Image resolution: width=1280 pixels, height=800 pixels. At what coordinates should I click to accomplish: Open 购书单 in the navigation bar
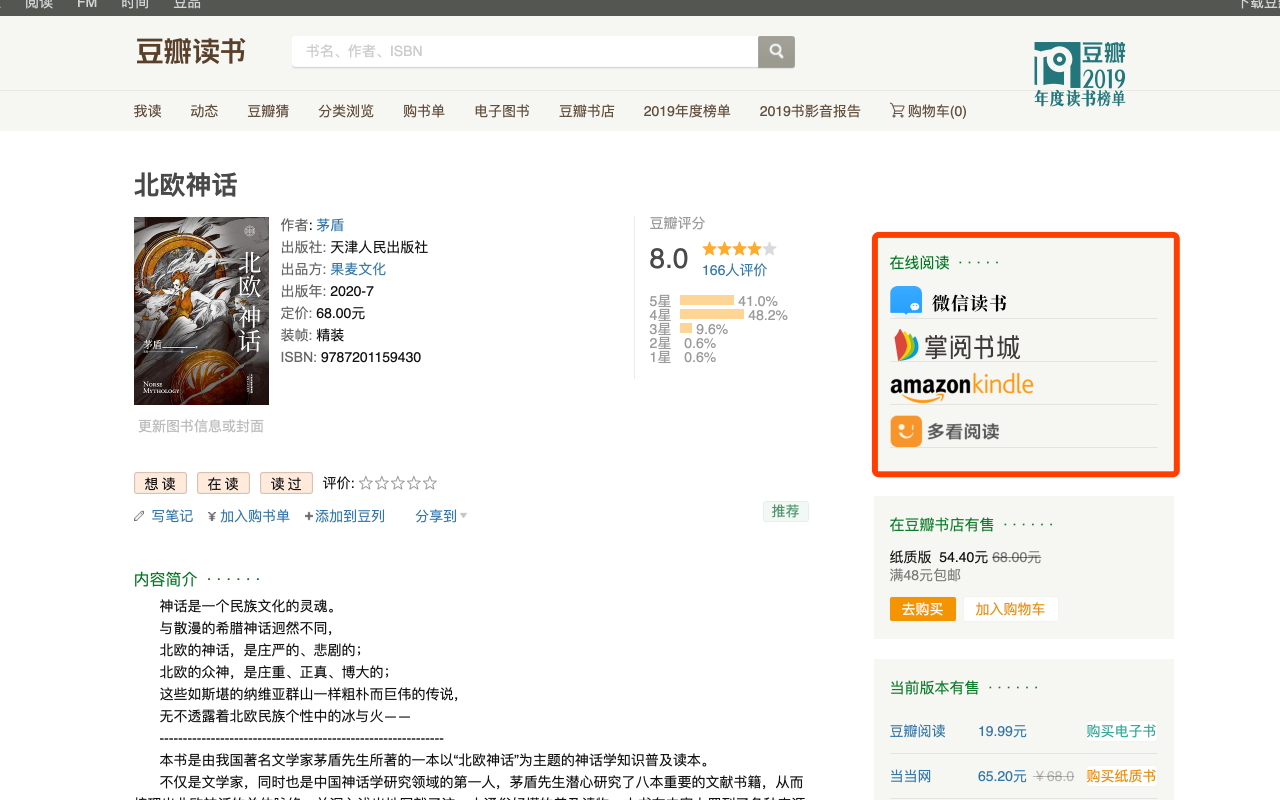tap(424, 111)
